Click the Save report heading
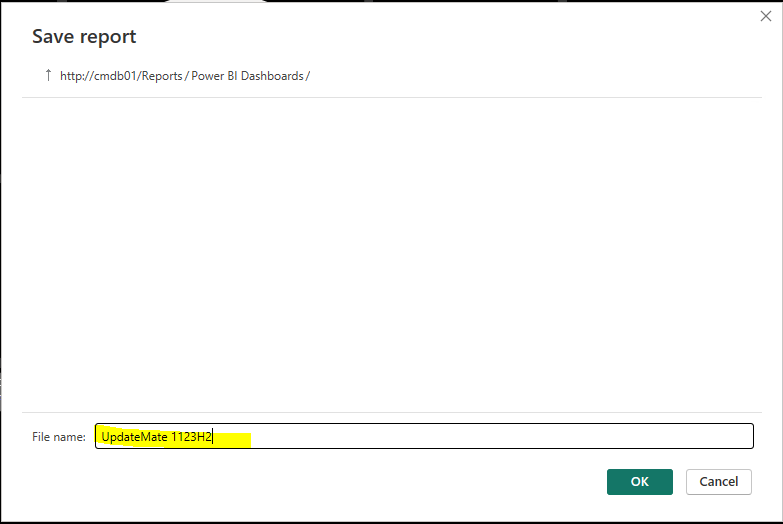The height and width of the screenshot is (524, 783). [84, 36]
